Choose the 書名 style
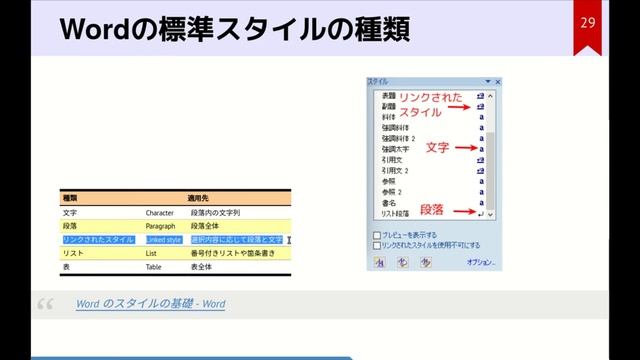 pyautogui.click(x=389, y=202)
